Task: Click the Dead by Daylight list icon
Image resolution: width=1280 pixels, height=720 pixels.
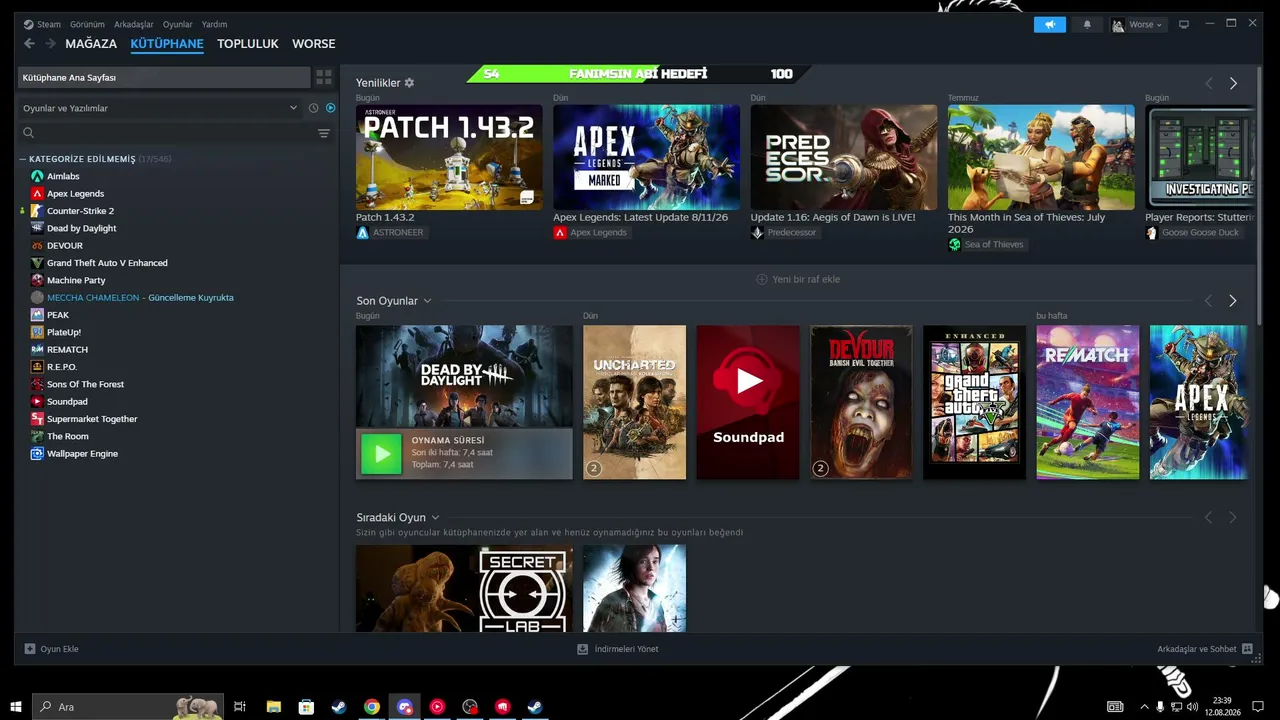Action: click(37, 228)
